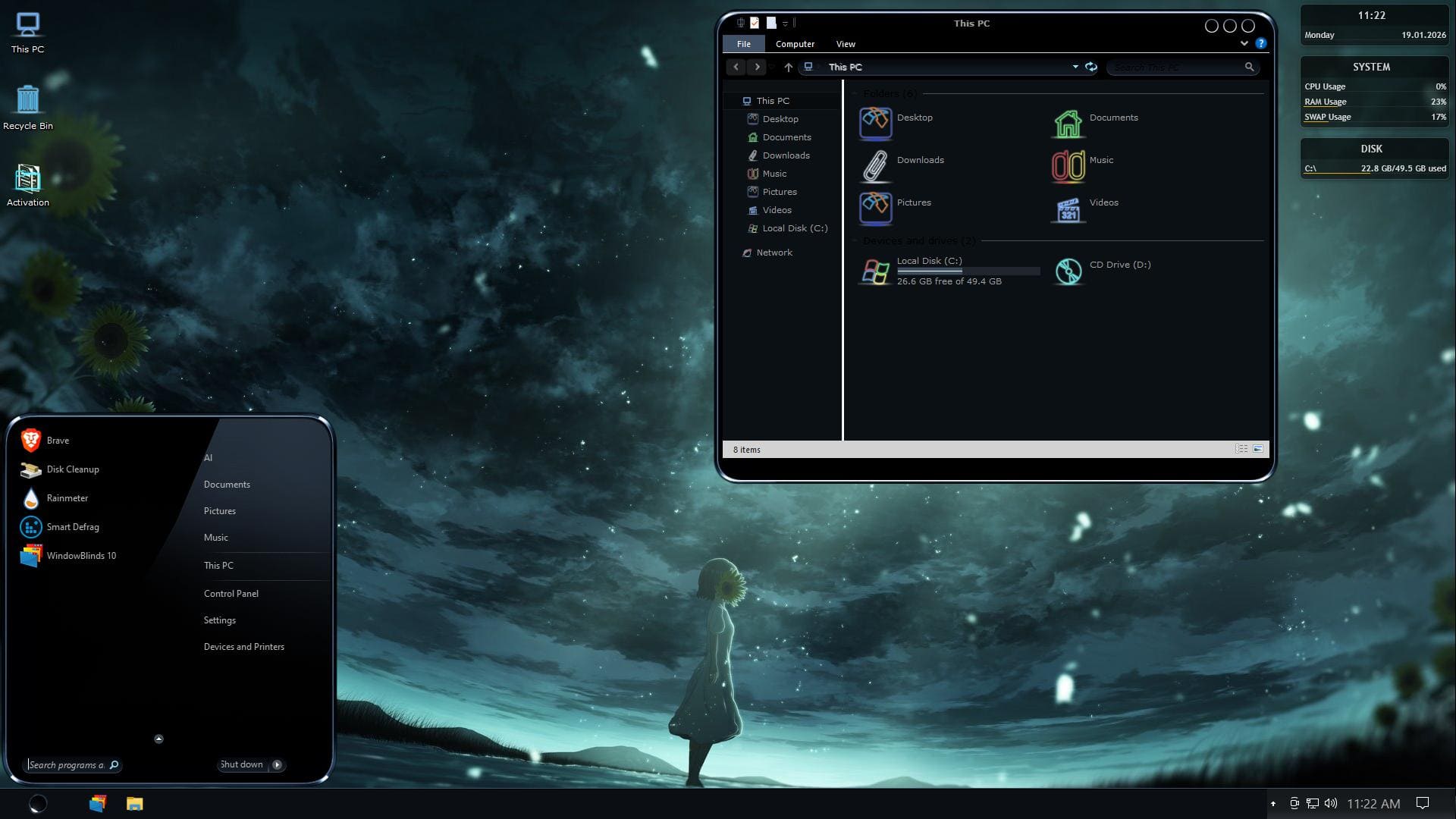
Task: Open the Computer ribbon tab
Action: (795, 44)
